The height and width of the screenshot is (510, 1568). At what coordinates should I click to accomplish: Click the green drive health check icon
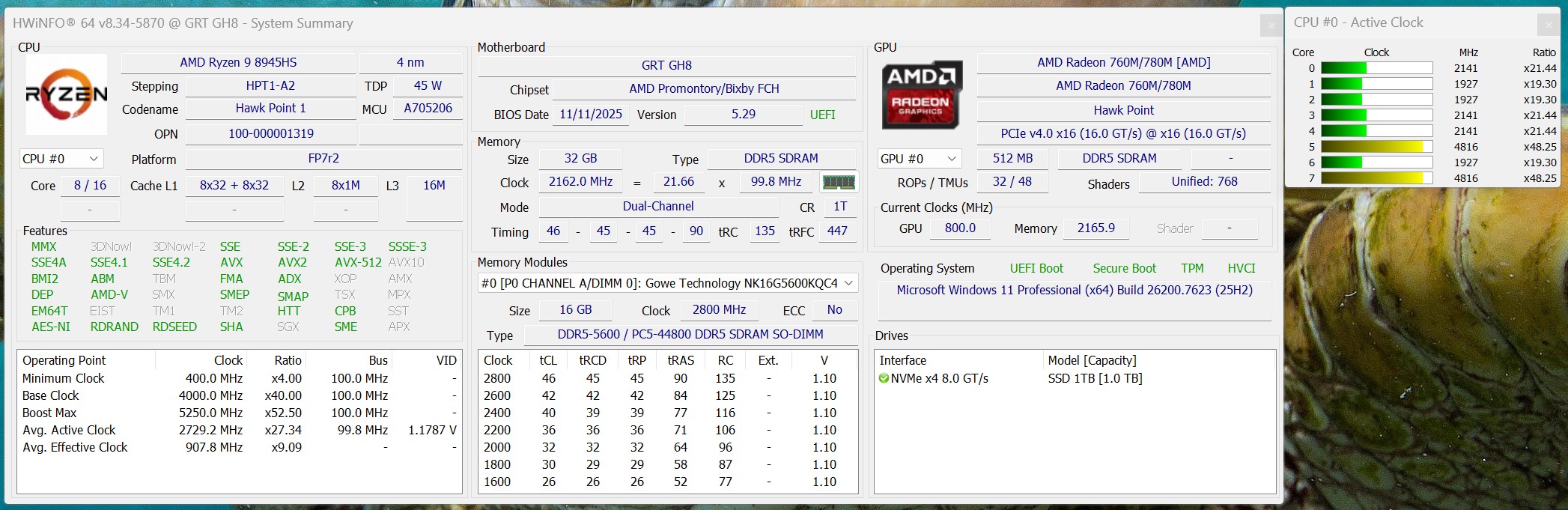point(884,379)
